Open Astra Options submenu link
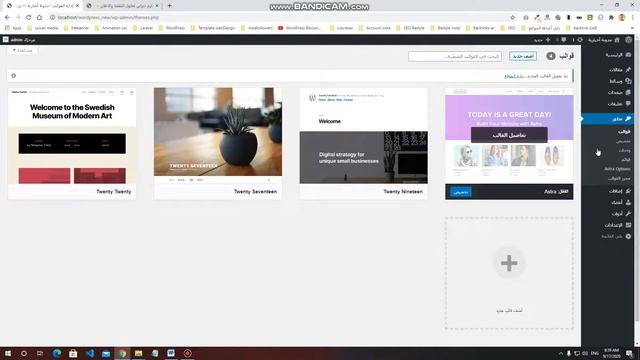640x360 pixels. (x=617, y=169)
